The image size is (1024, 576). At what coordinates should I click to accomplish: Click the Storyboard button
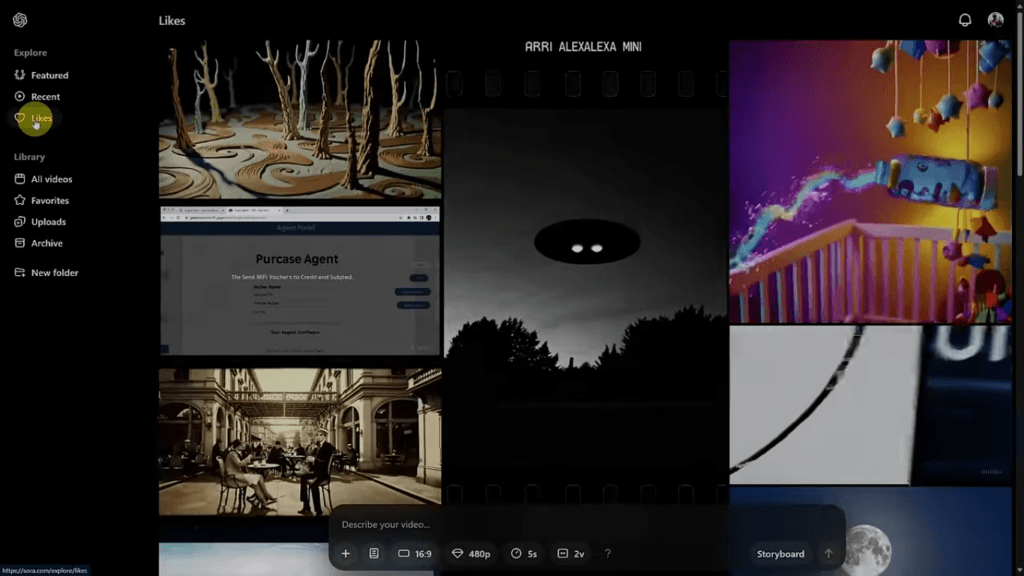[x=780, y=553]
